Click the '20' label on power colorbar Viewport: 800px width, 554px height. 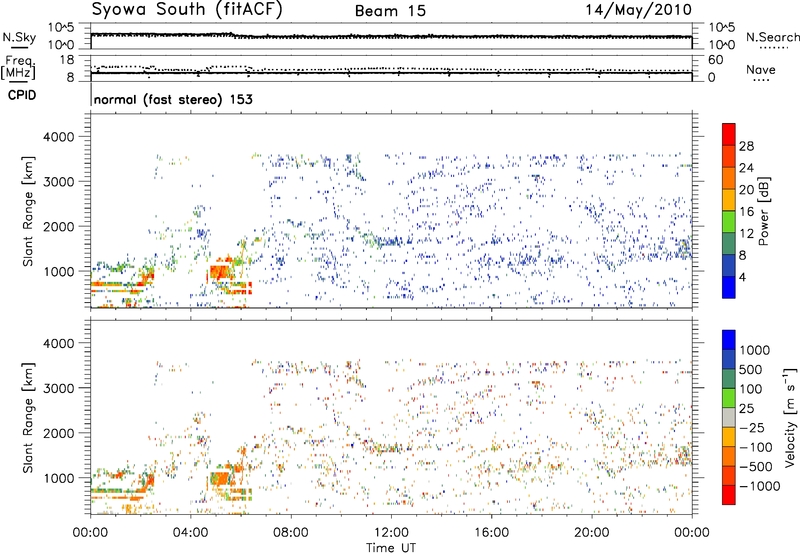746,190
